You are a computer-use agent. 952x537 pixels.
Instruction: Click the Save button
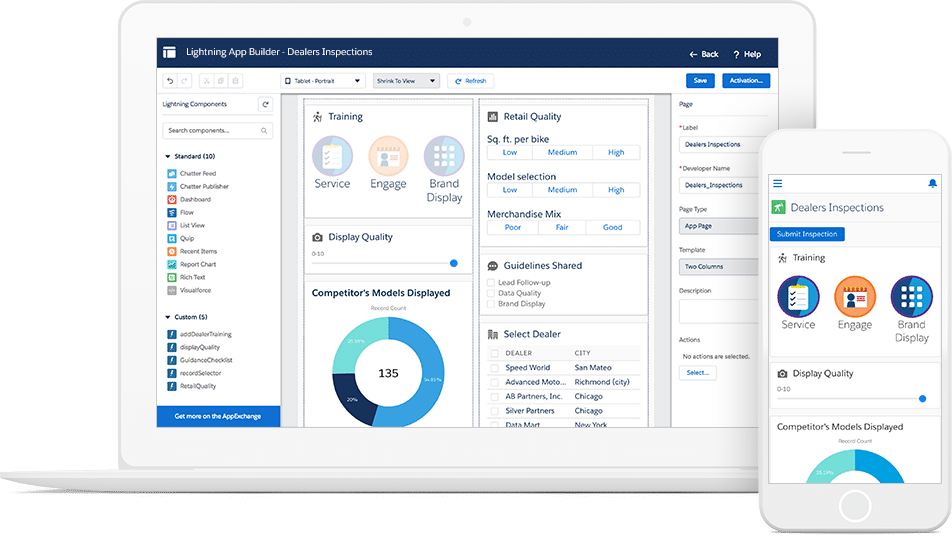700,81
